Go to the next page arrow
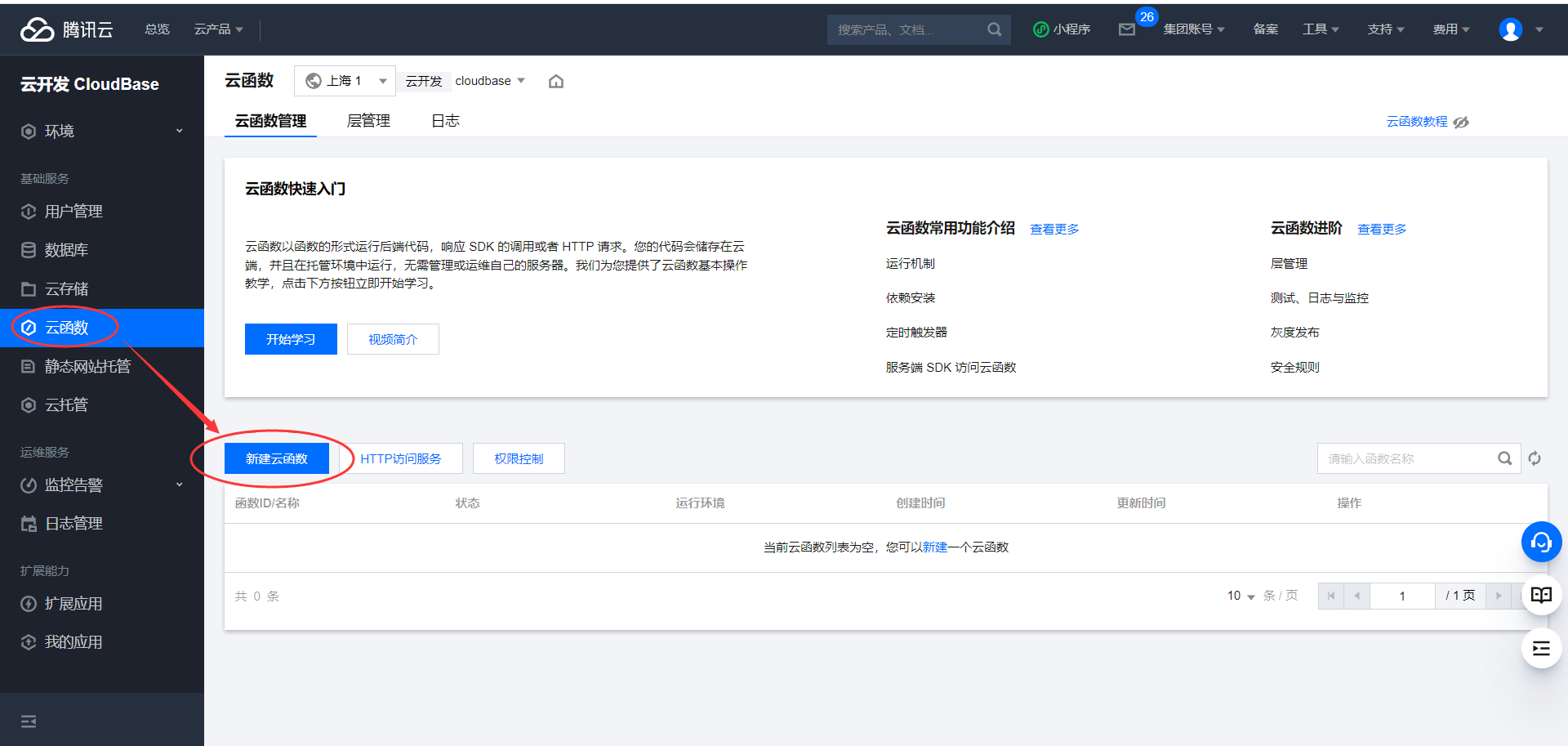 pos(1499,596)
